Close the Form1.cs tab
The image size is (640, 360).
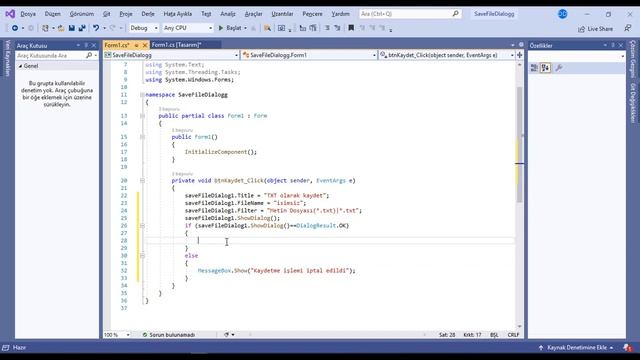[144, 45]
